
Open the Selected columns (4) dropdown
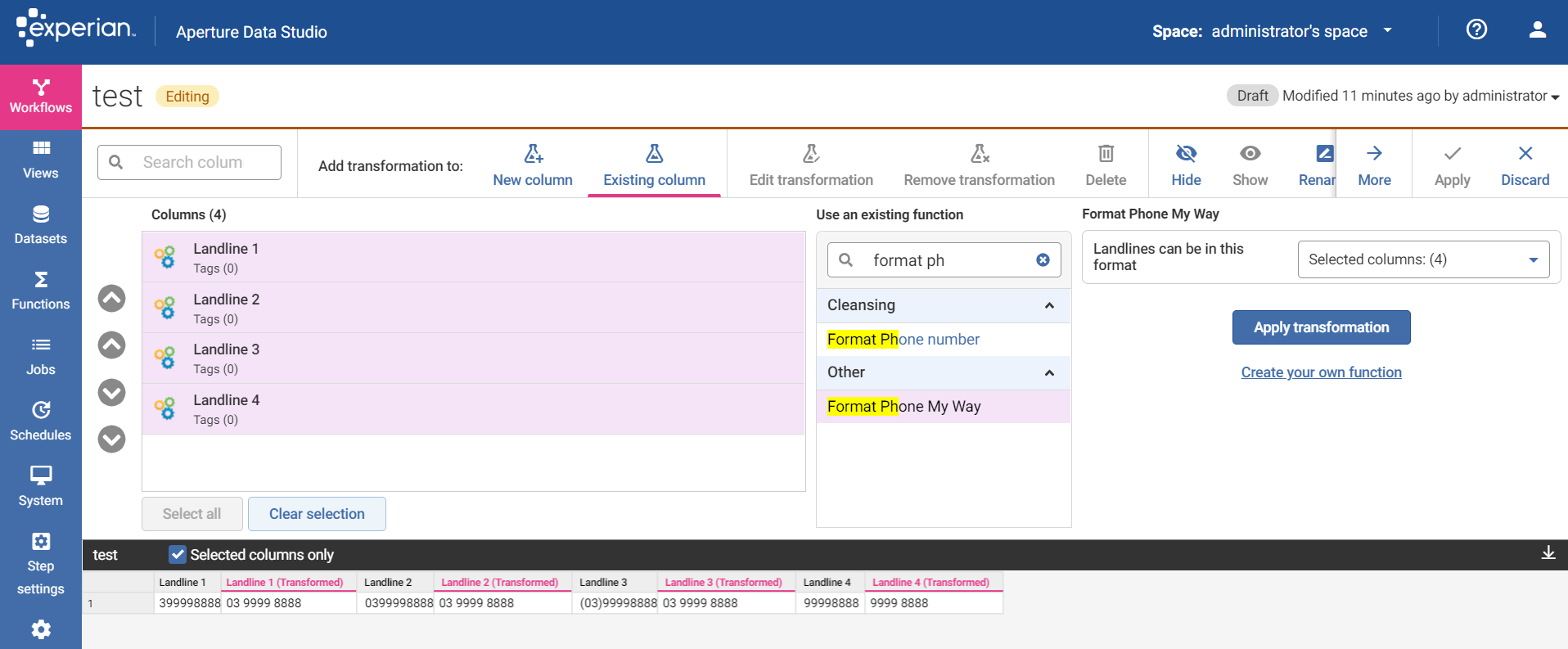pos(1423,259)
